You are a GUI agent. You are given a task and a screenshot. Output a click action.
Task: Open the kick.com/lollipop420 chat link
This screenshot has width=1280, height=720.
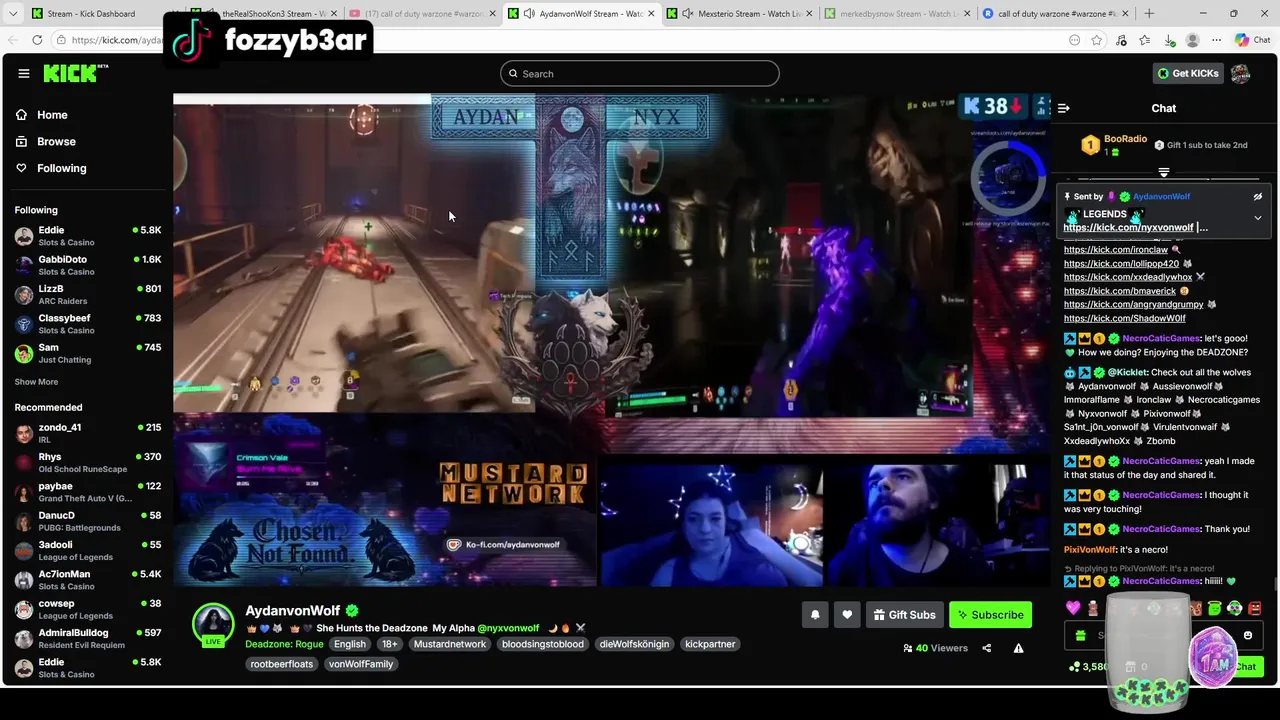pos(1121,264)
